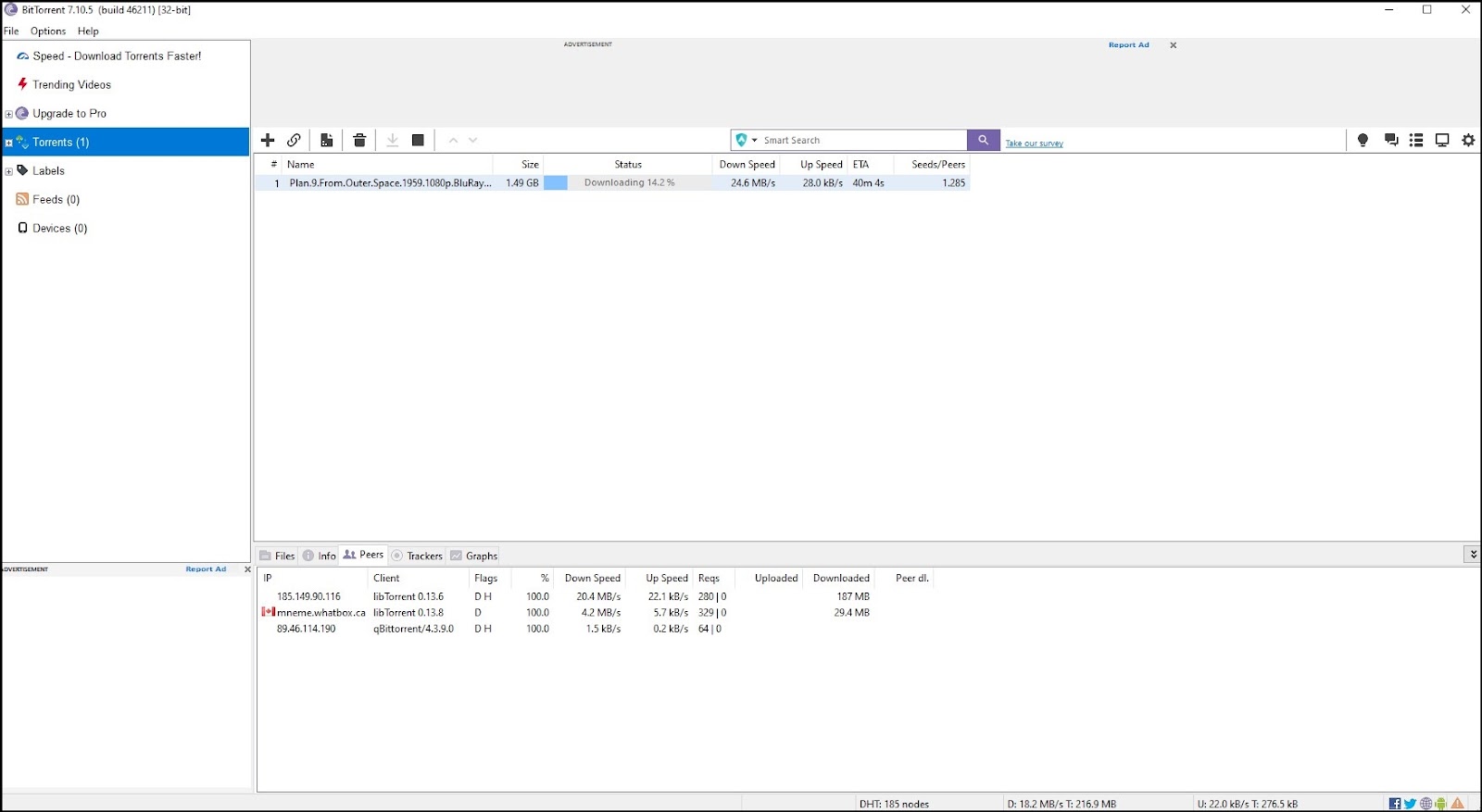
Task: Click the remote monitor icon in toolbar
Action: coord(1442,140)
